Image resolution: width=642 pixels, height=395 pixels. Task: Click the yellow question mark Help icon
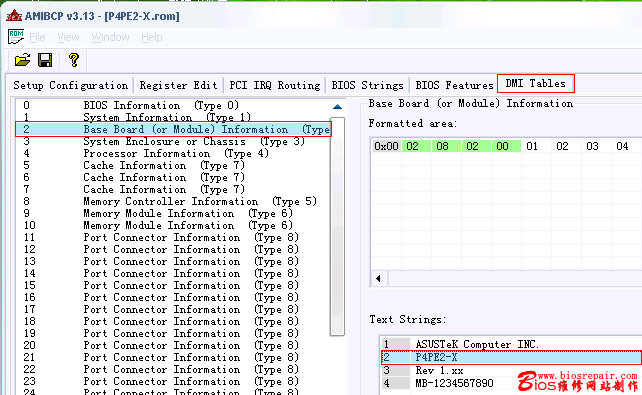coord(74,60)
